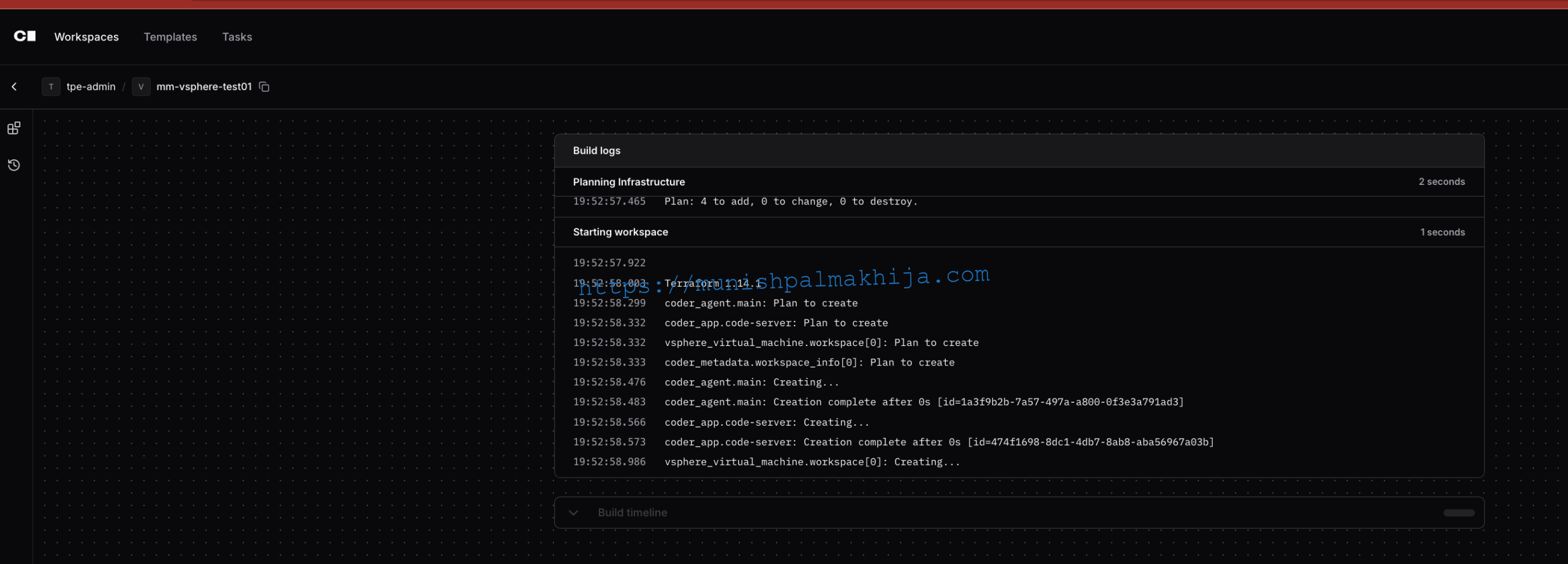Image resolution: width=1568 pixels, height=564 pixels.
Task: Open the Templates tab
Action: click(170, 37)
